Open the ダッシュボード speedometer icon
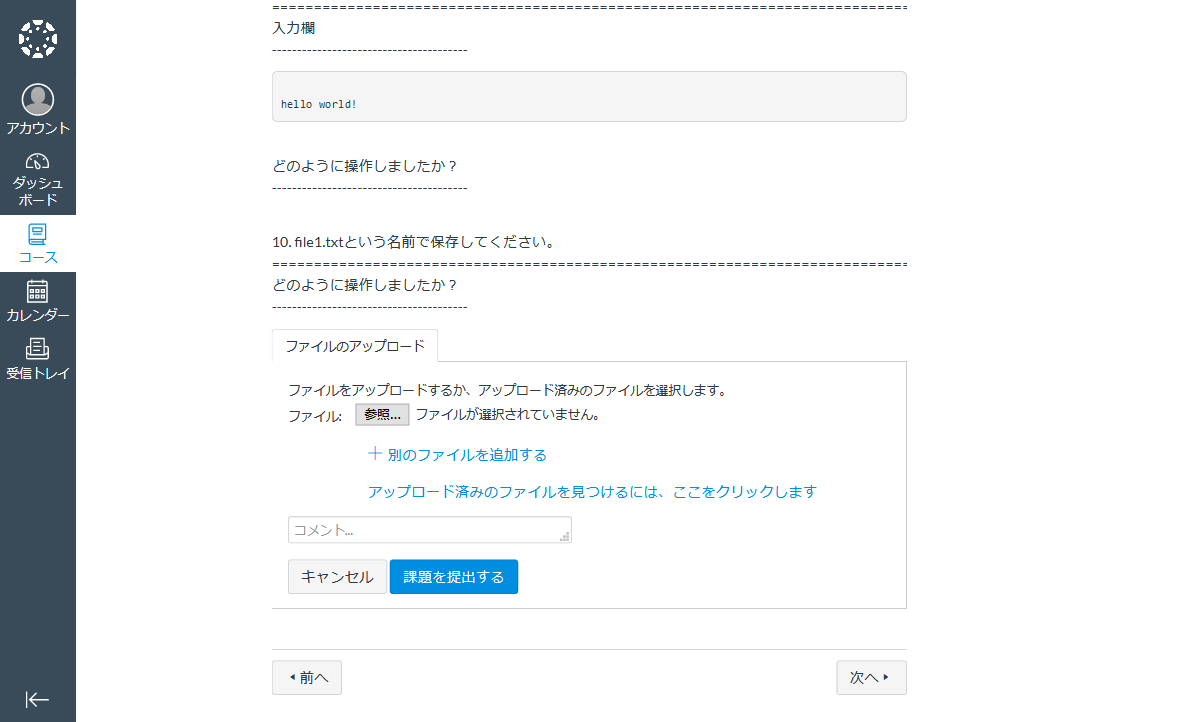The height and width of the screenshot is (722, 1190). 38,161
